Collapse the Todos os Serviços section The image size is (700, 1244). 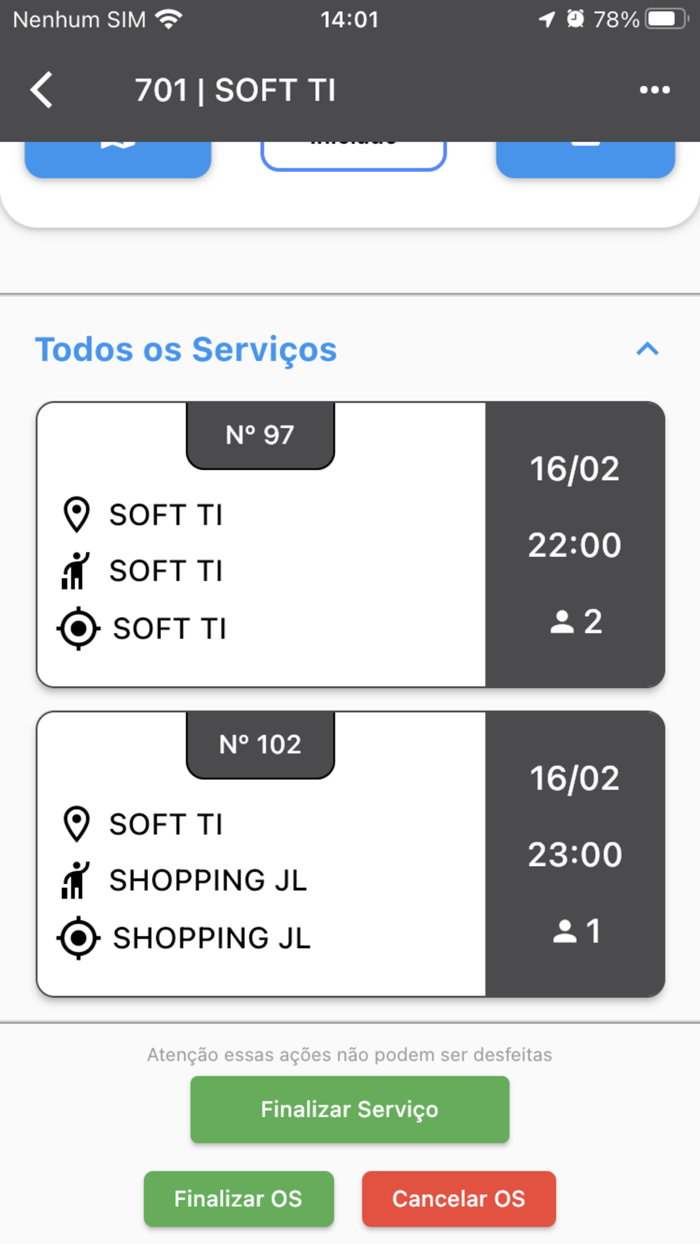(648, 348)
